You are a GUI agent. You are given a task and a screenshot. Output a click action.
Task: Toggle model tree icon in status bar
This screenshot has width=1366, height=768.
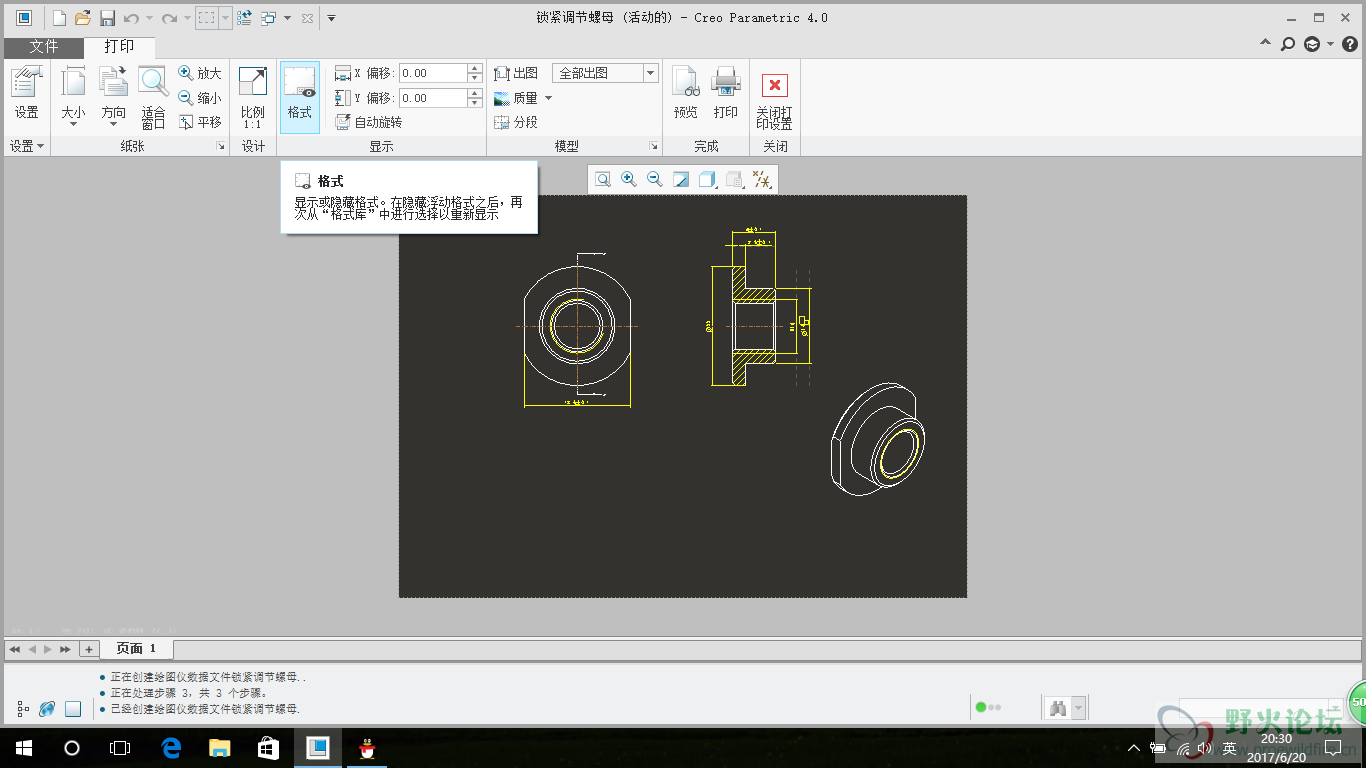click(x=23, y=709)
